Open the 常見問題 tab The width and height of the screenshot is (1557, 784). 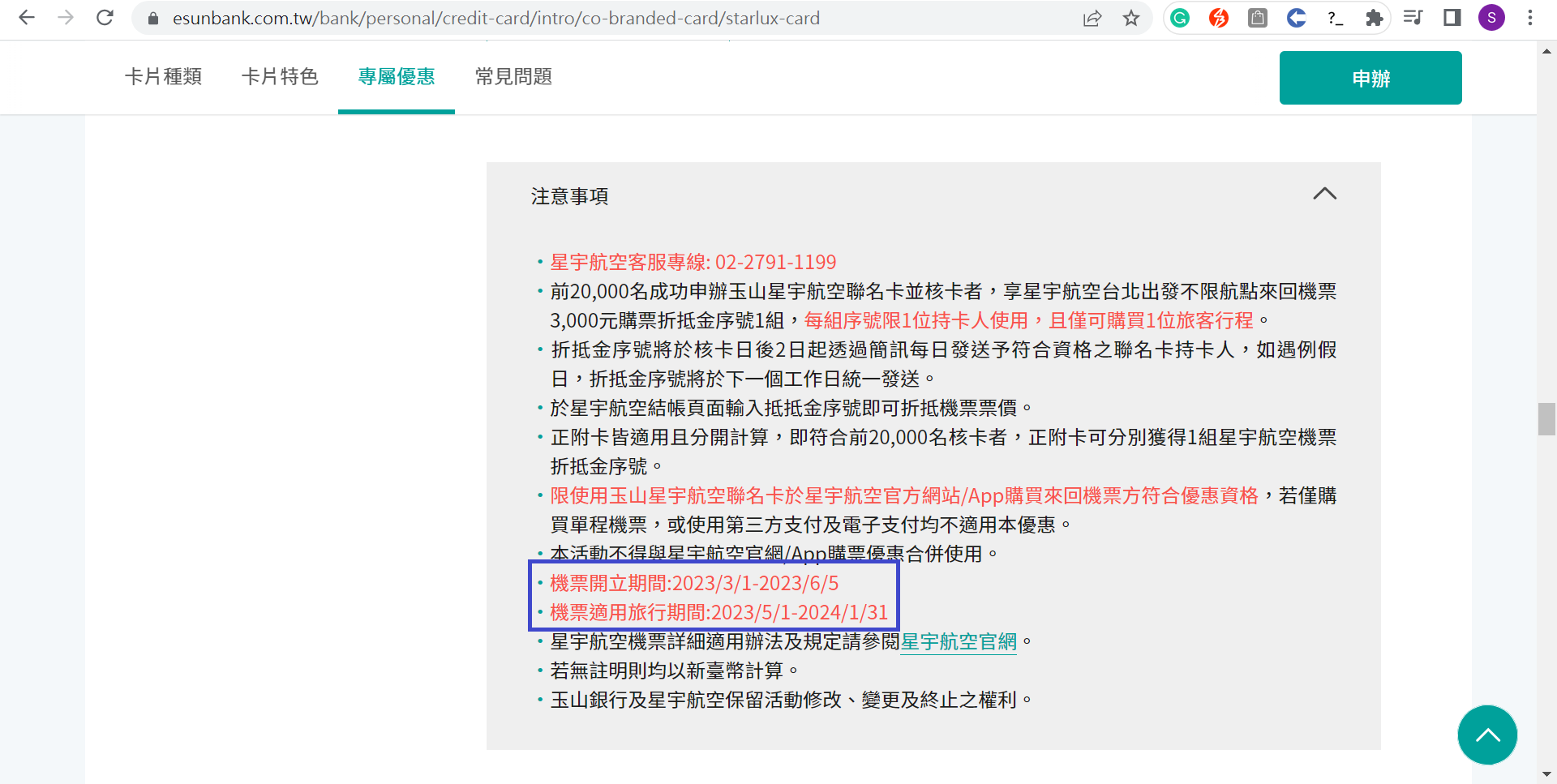[x=513, y=77]
